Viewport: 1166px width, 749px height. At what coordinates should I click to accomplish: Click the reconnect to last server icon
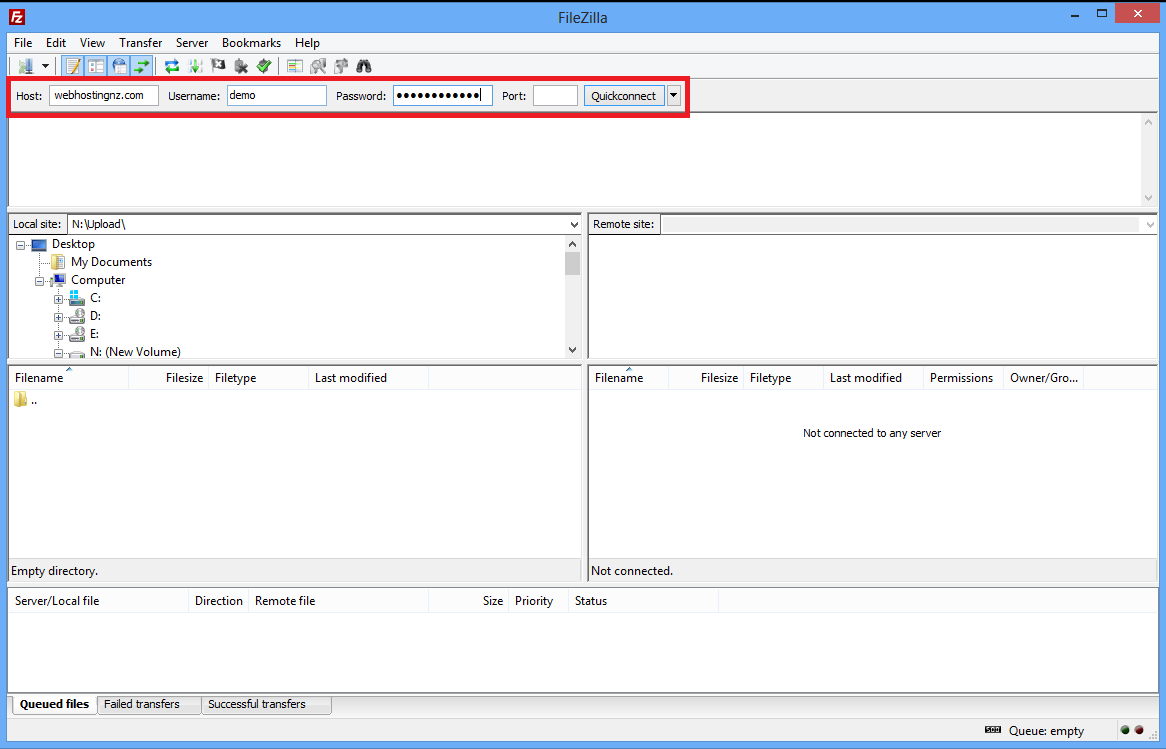[x=264, y=66]
